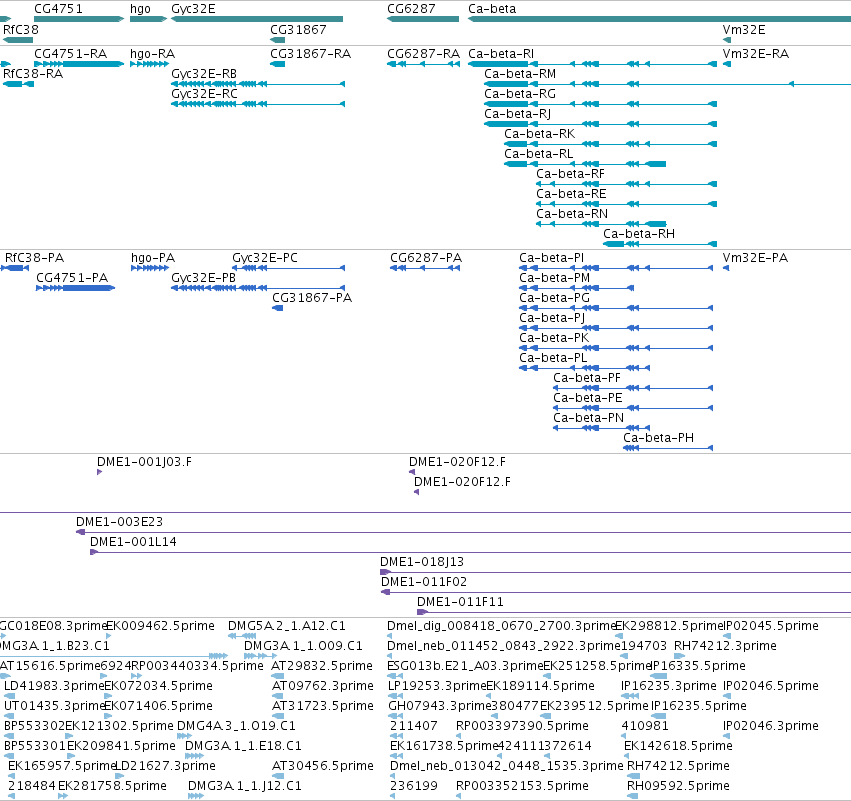This screenshot has height=801, width=851.
Task: Open protein CG6287-PA
Action: click(x=426, y=258)
